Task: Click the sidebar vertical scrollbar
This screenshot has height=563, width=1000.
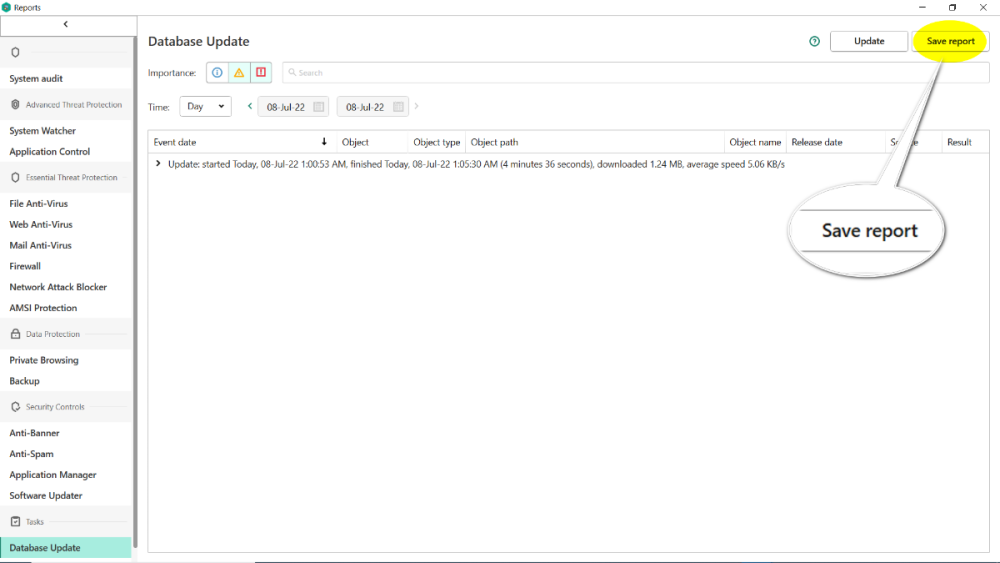Action: click(x=135, y=292)
